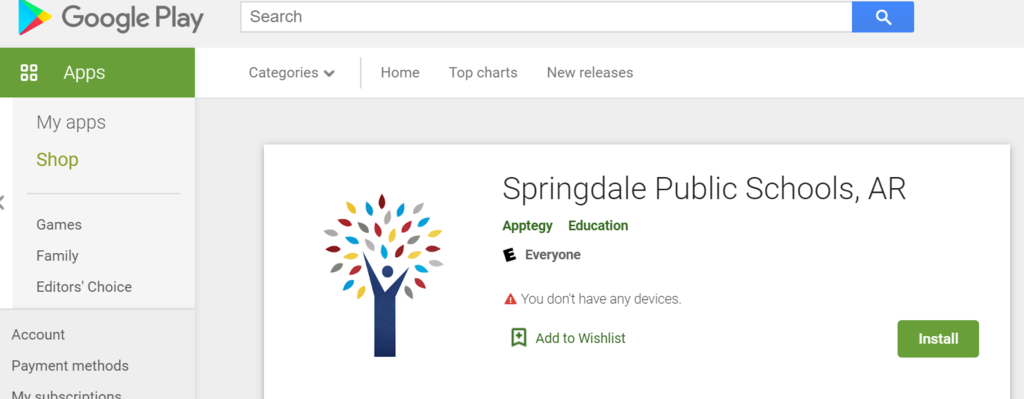The height and width of the screenshot is (399, 1024).
Task: Click the Google Play logo
Action: click(111, 18)
